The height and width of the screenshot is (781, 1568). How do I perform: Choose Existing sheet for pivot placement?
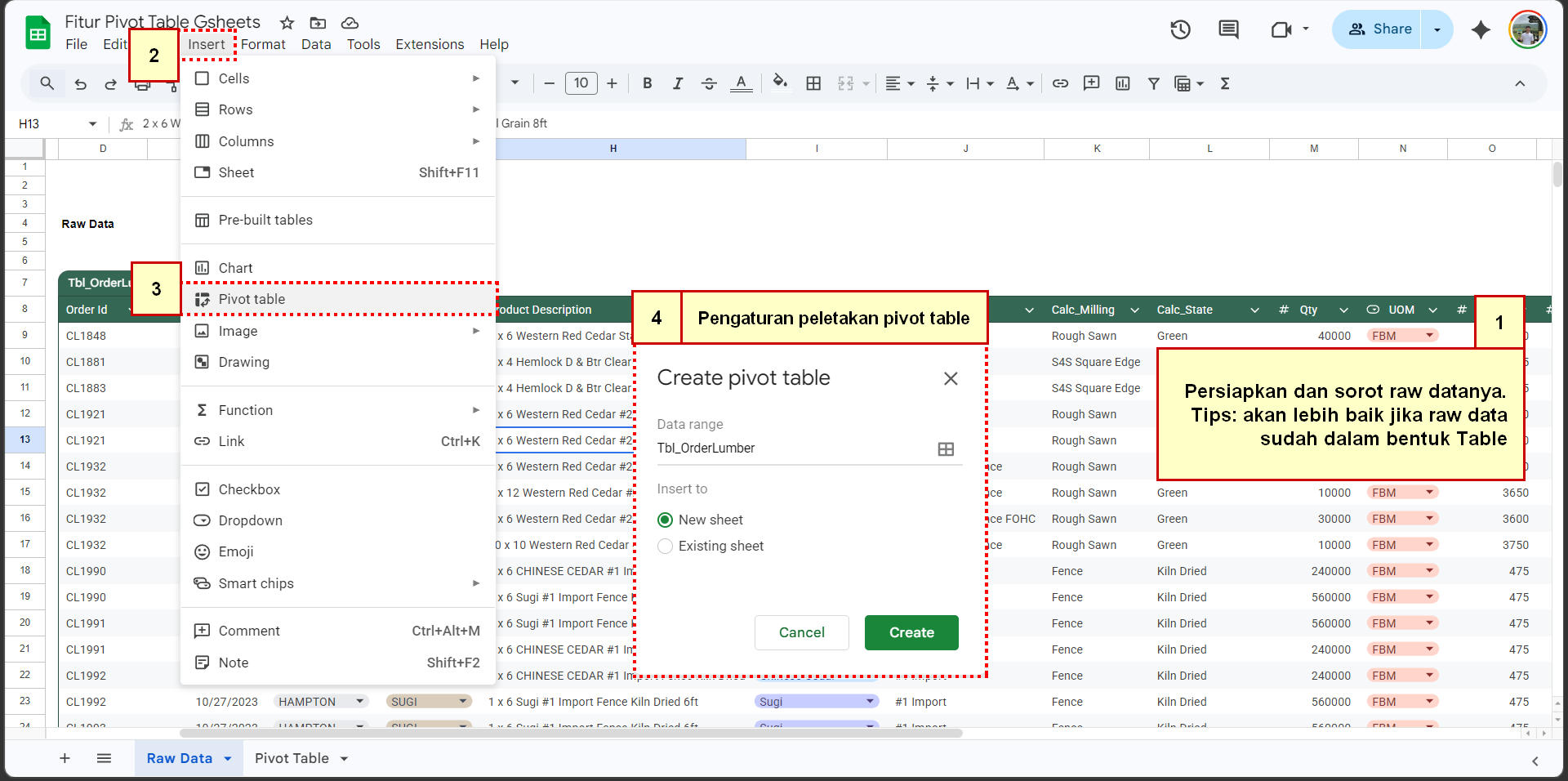666,546
